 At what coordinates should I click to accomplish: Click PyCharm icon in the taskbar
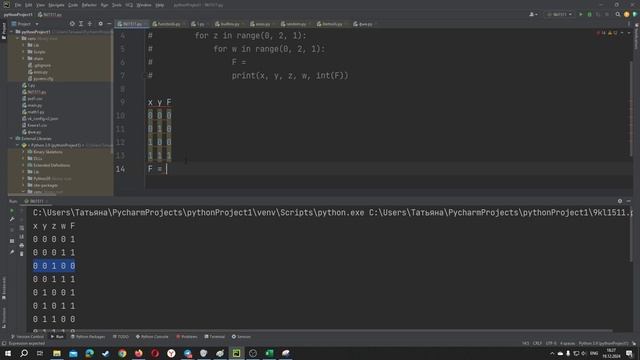pyautogui.click(x=236, y=353)
